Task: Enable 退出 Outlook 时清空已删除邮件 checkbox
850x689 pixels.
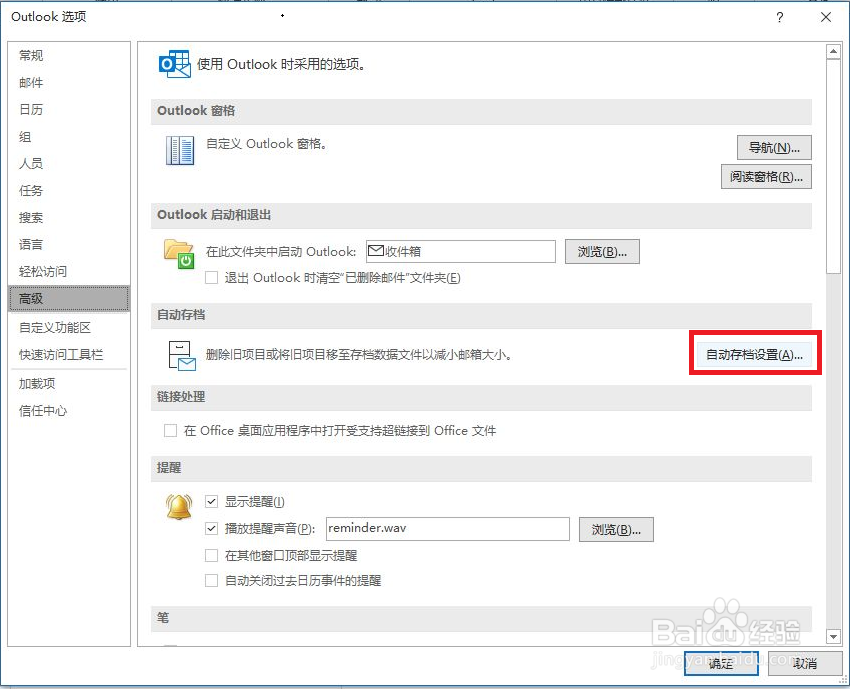Action: [x=211, y=278]
